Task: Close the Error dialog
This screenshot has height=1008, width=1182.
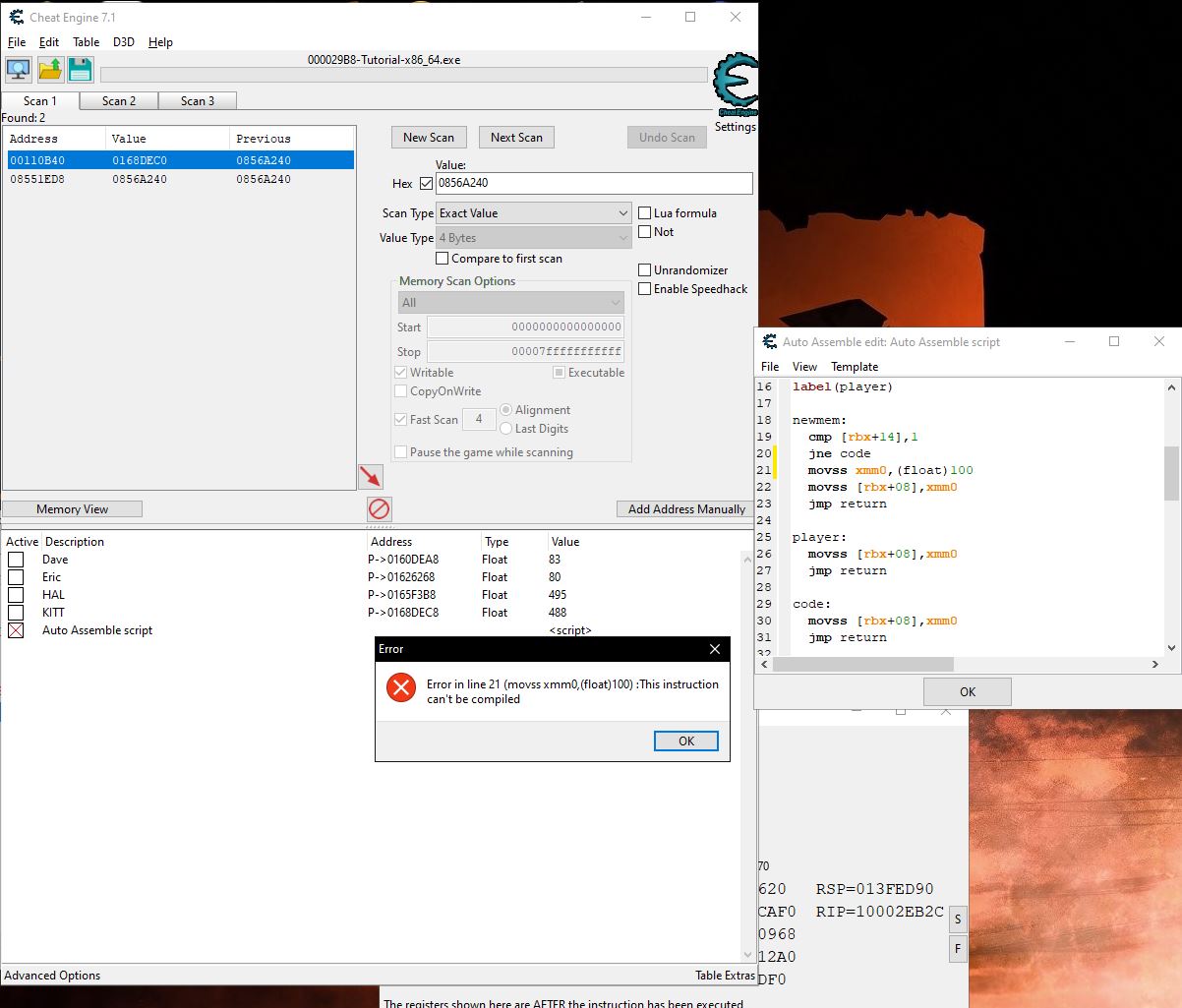Action: (x=715, y=649)
